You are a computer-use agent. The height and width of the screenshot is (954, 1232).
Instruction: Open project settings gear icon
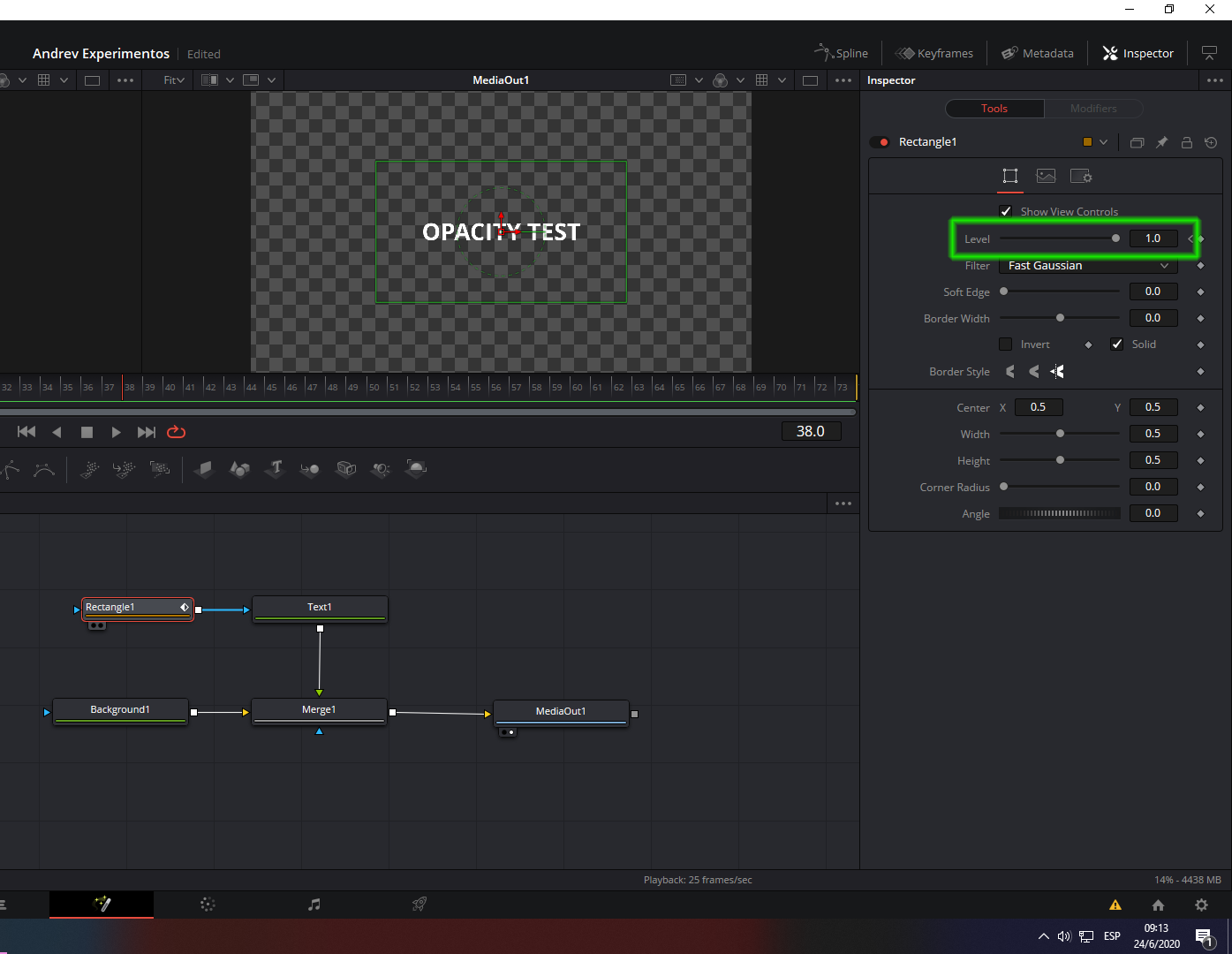pos(1201,905)
